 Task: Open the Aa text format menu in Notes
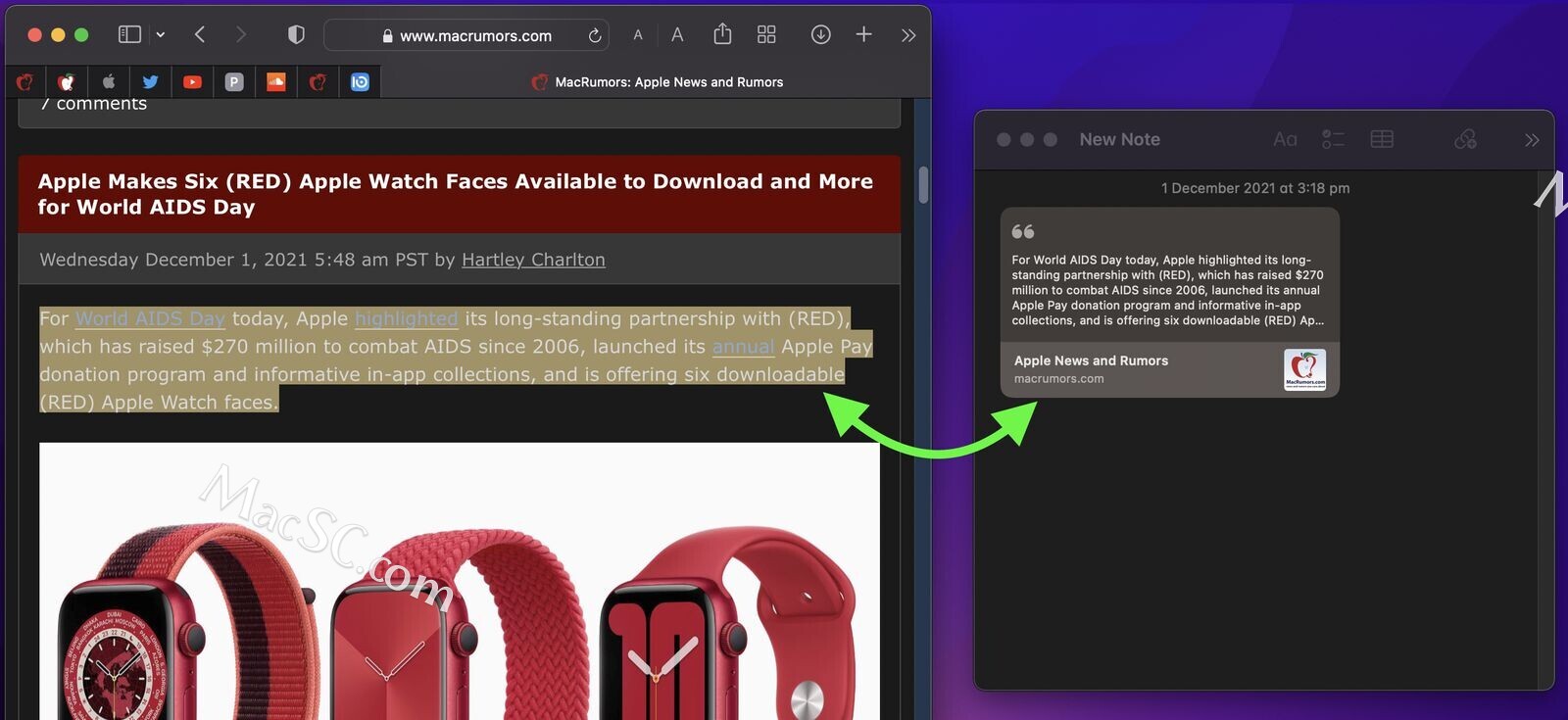(1285, 139)
